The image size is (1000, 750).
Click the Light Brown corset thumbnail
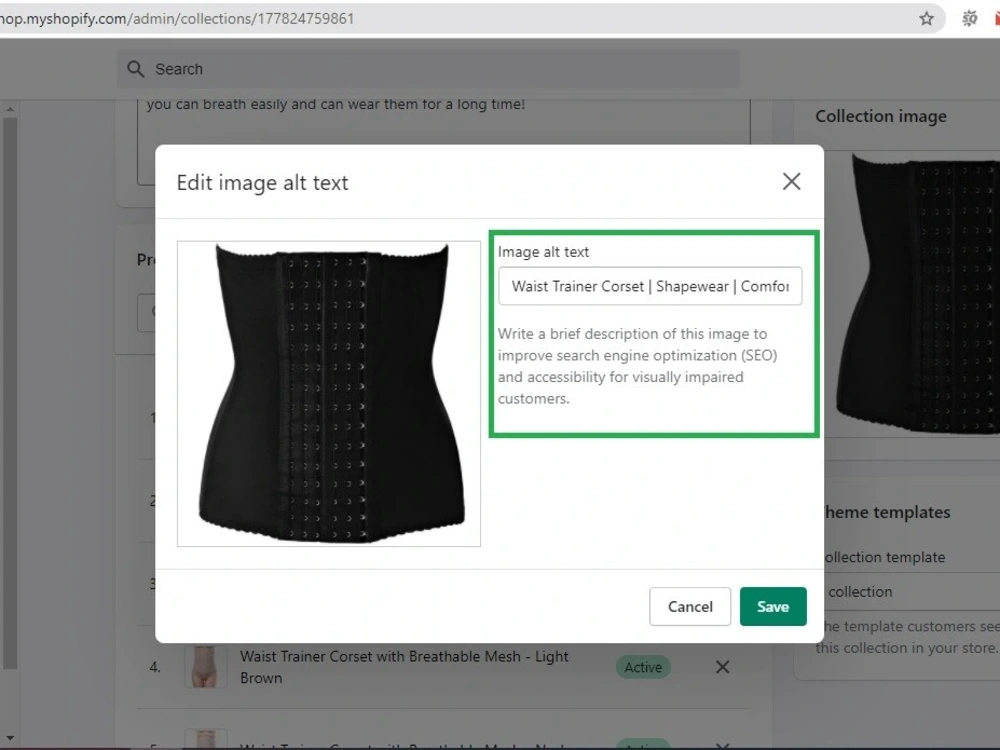(x=205, y=666)
